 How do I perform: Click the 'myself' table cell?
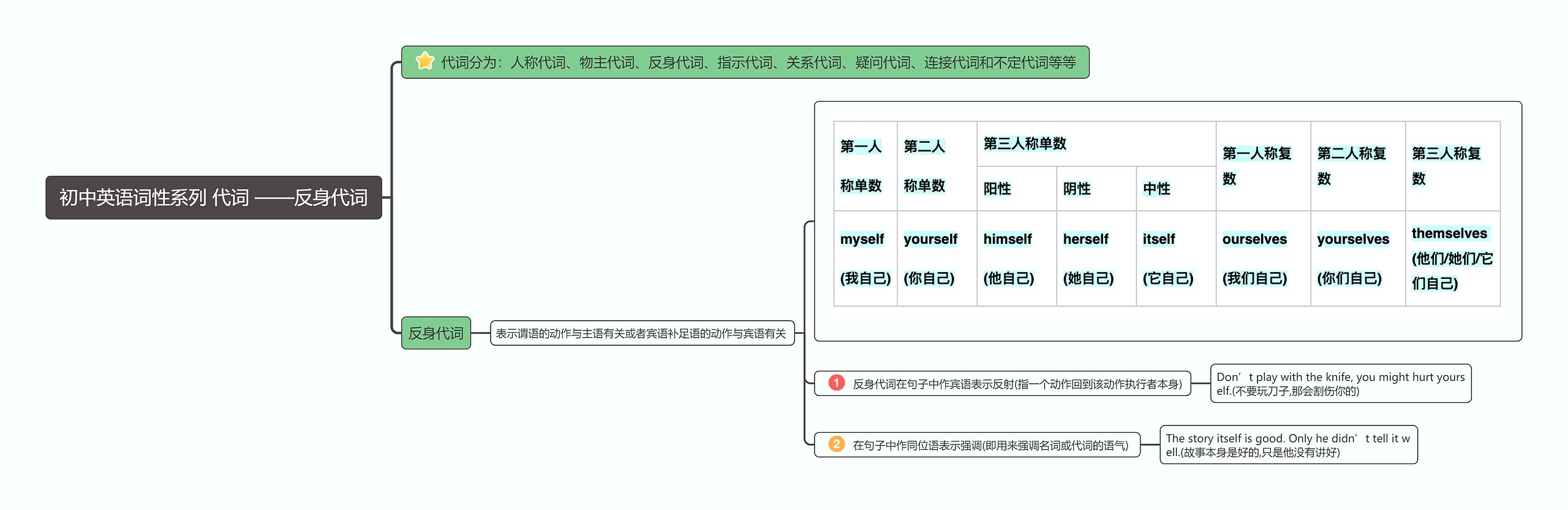click(x=865, y=258)
